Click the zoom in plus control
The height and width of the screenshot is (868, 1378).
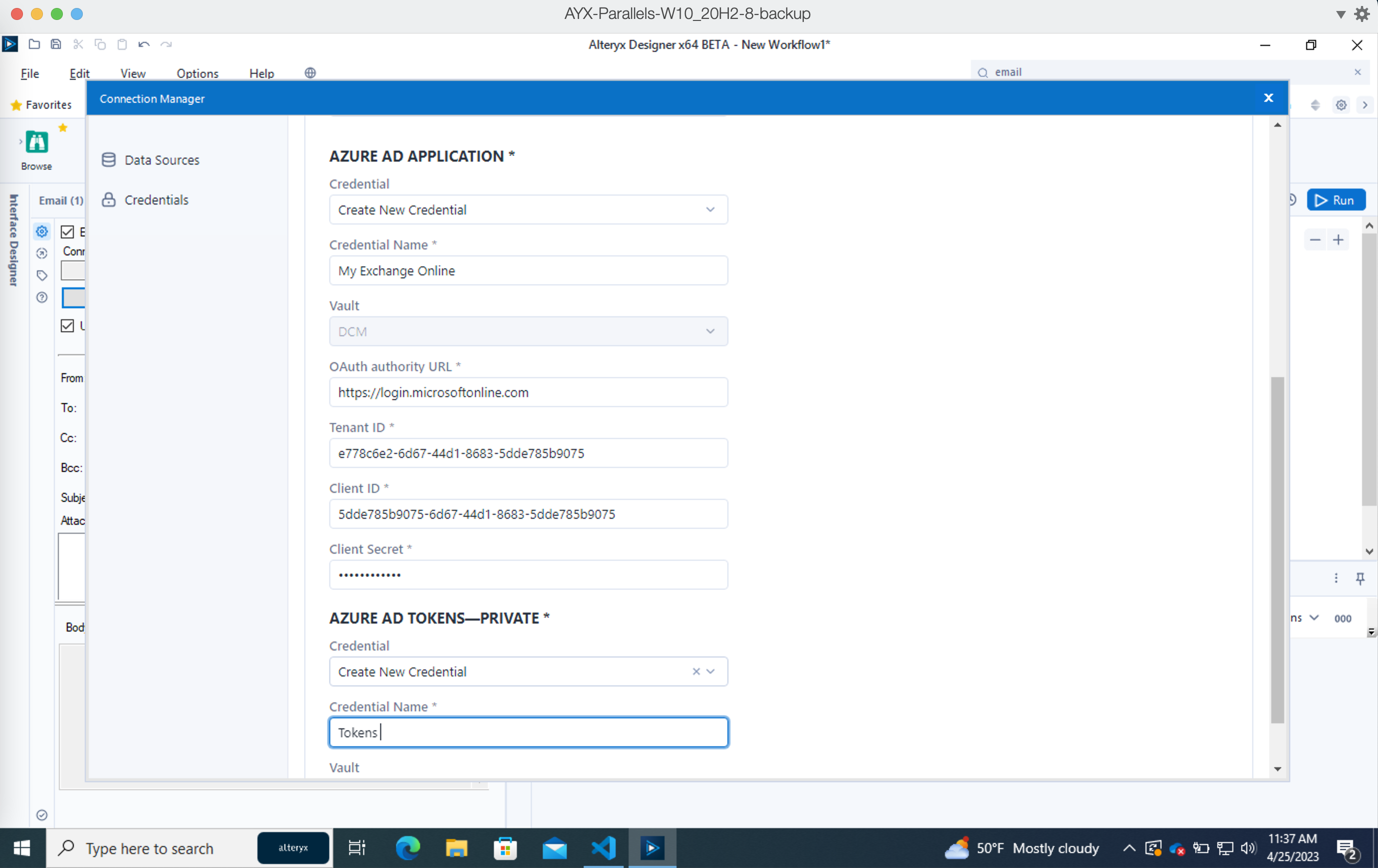(1339, 240)
